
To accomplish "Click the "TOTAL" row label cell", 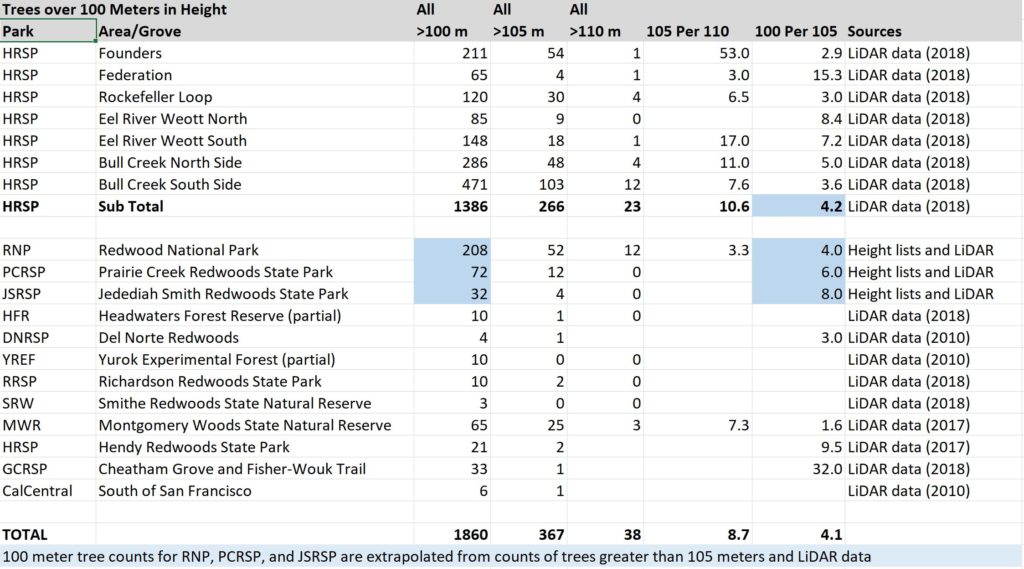I will [x=25, y=535].
